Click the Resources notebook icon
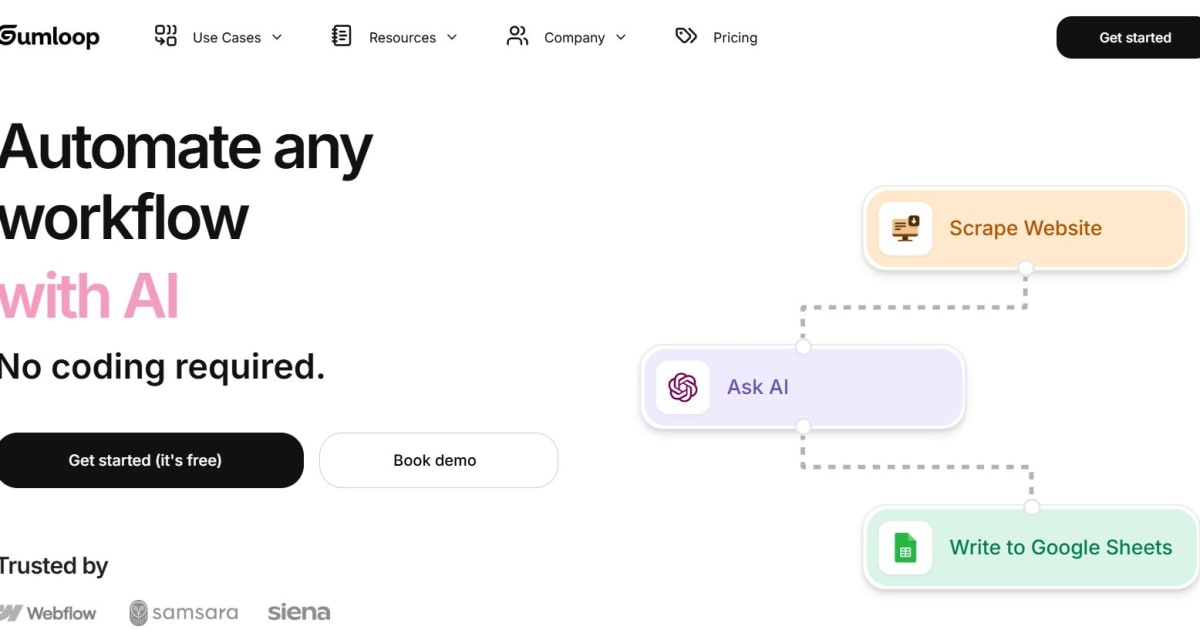Viewport: 1200px width, 630px height. [x=340, y=36]
